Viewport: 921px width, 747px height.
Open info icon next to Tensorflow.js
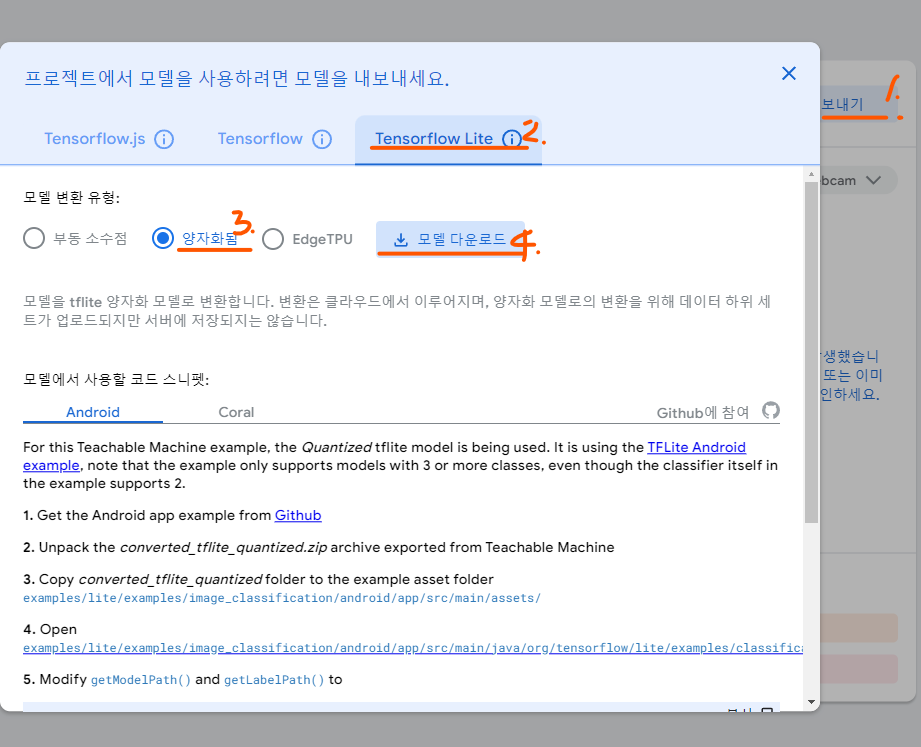click(164, 139)
